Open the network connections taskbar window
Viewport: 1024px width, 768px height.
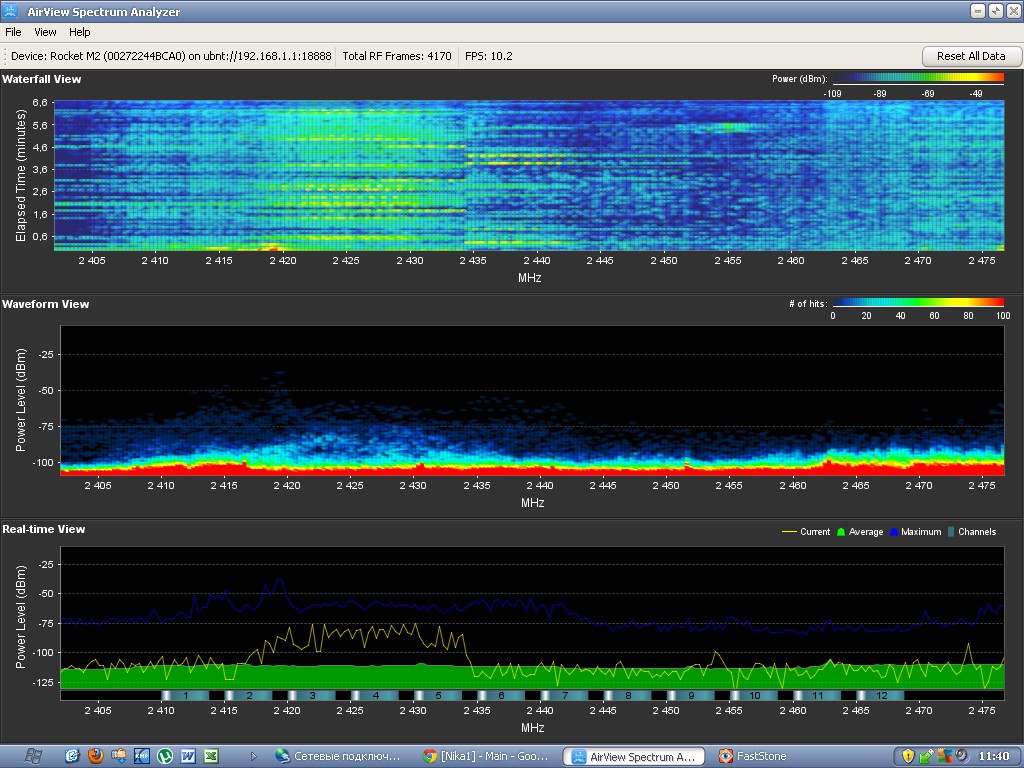[x=338, y=757]
